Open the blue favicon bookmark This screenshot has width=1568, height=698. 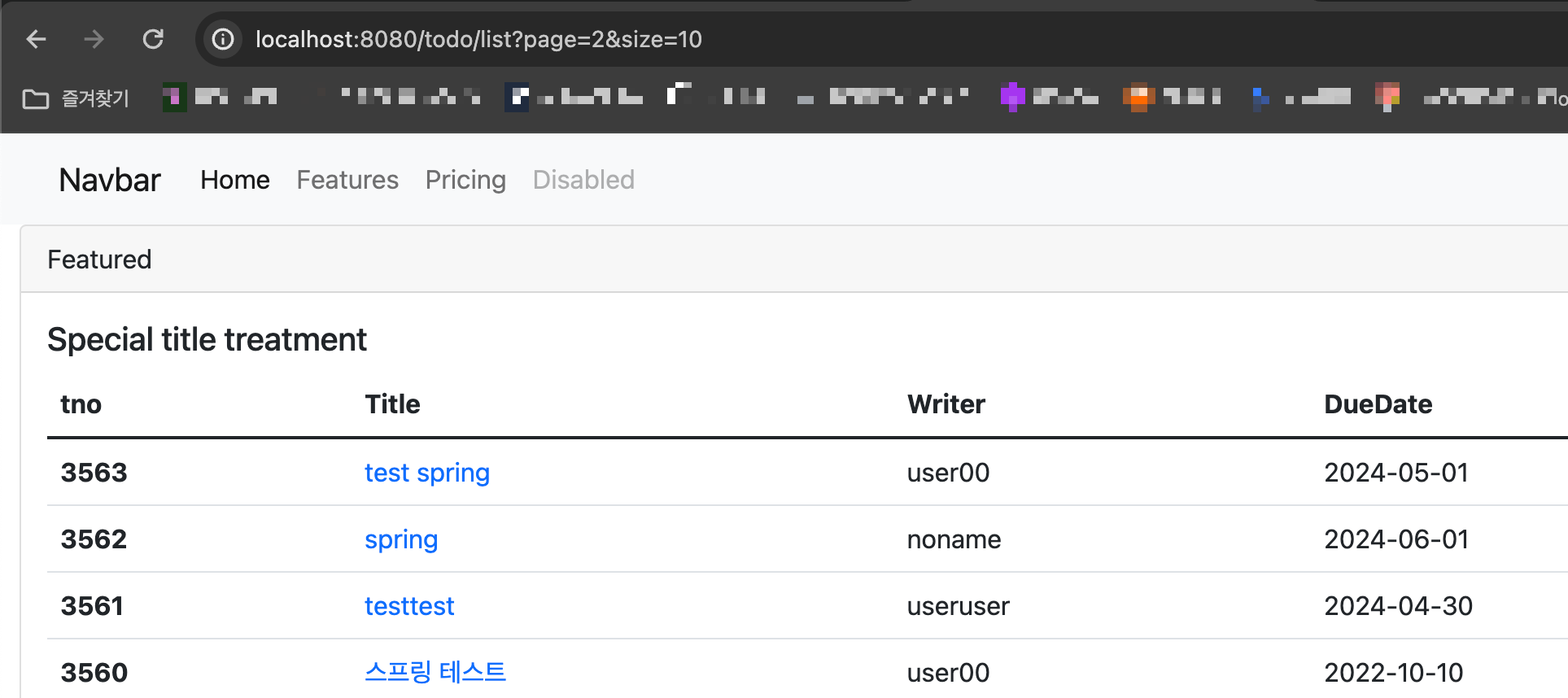click(1302, 98)
